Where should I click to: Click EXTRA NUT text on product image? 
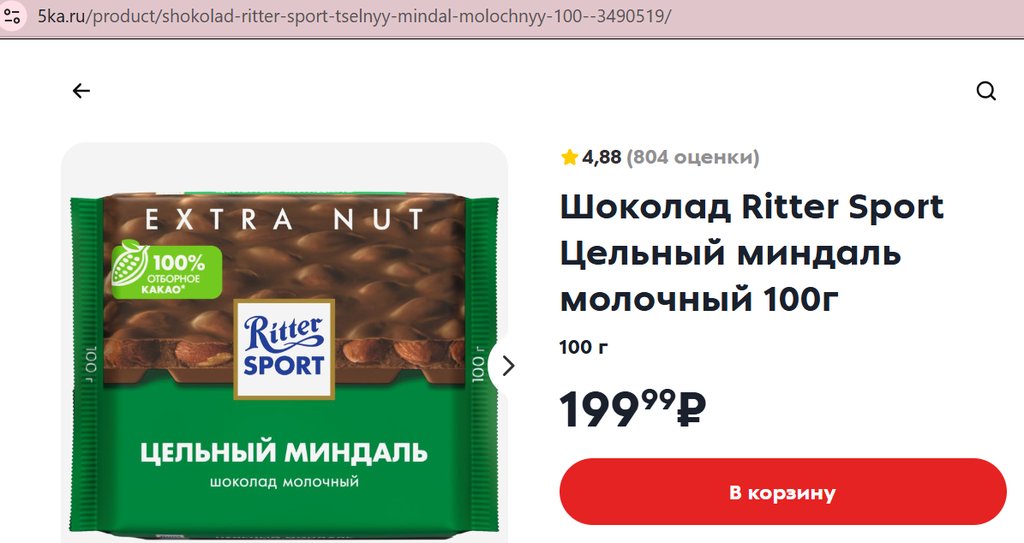[x=284, y=220]
